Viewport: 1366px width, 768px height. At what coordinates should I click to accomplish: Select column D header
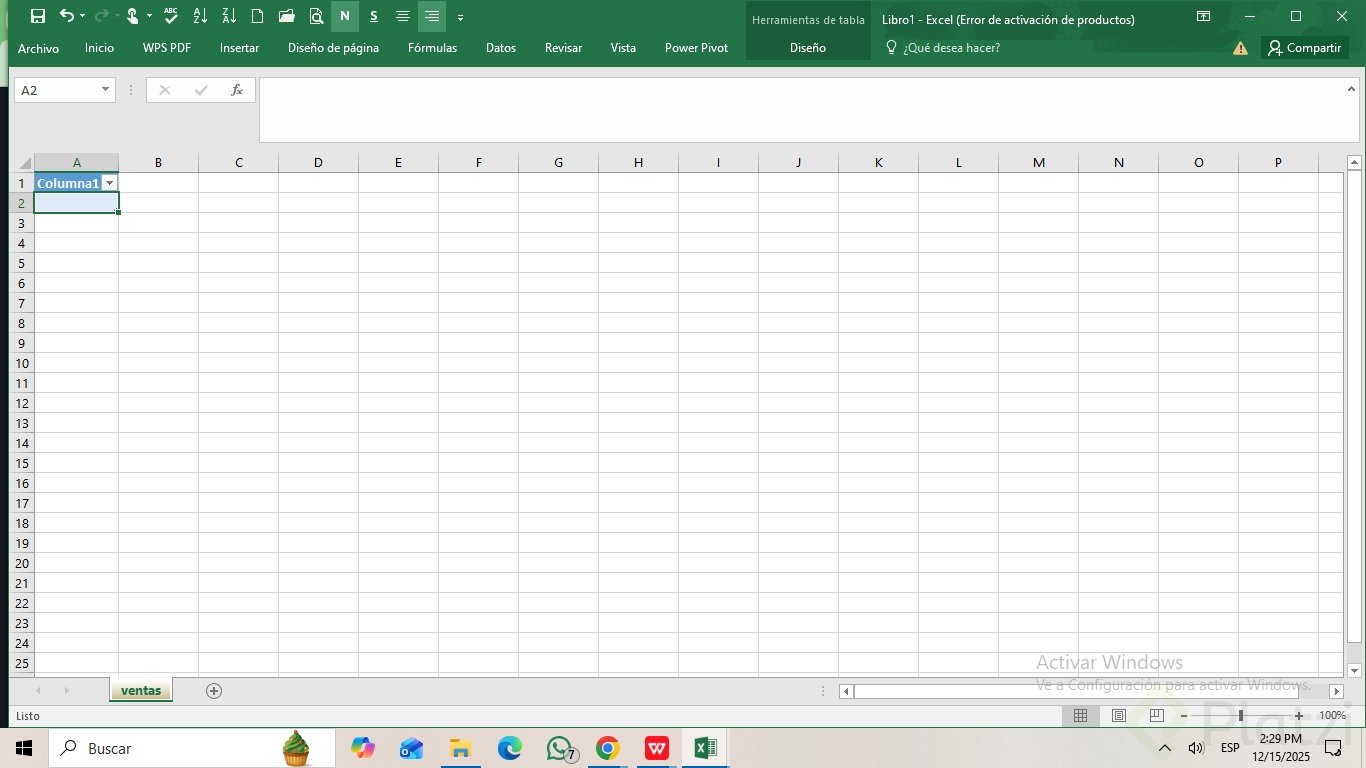318,163
